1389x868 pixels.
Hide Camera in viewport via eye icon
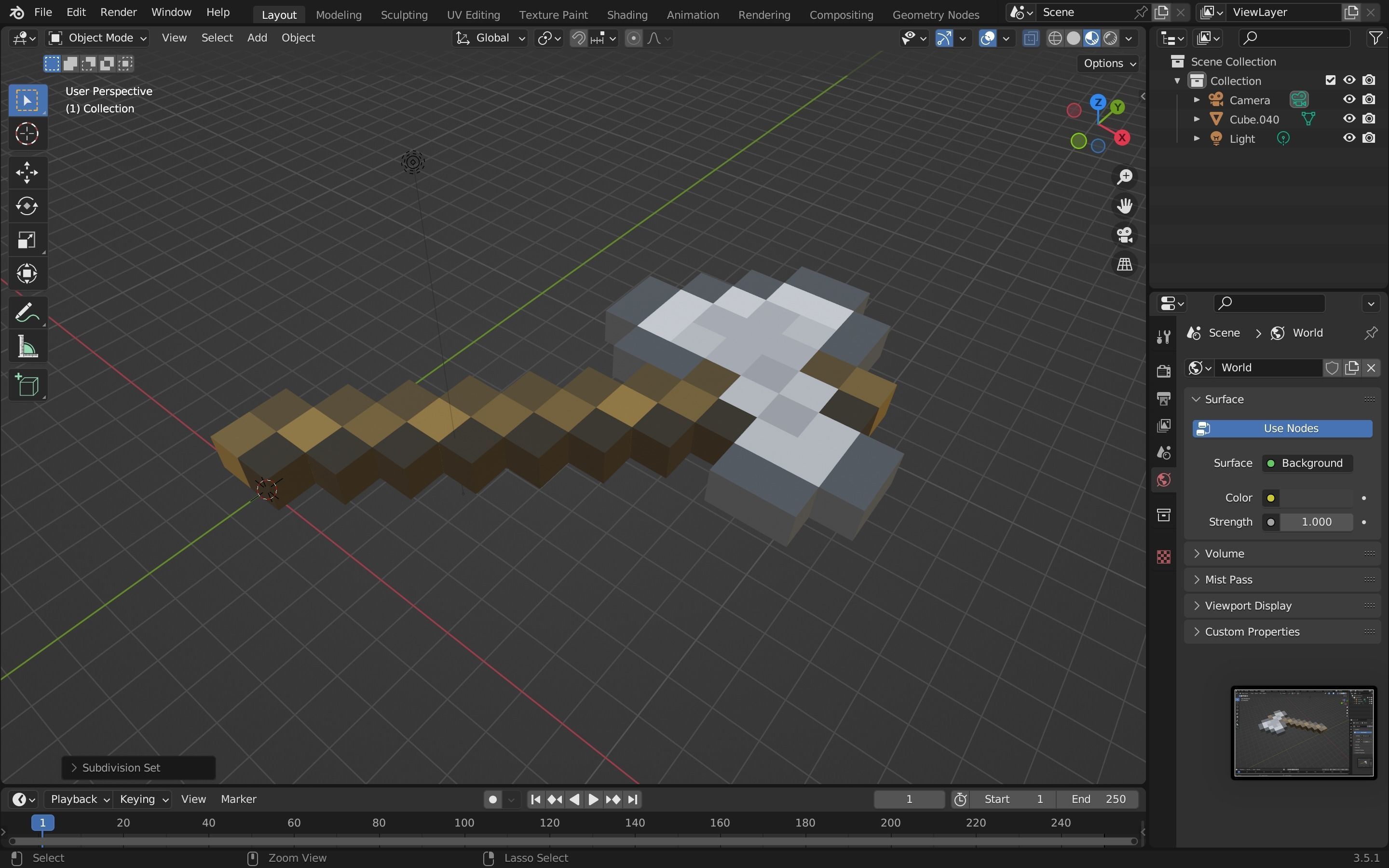point(1349,99)
